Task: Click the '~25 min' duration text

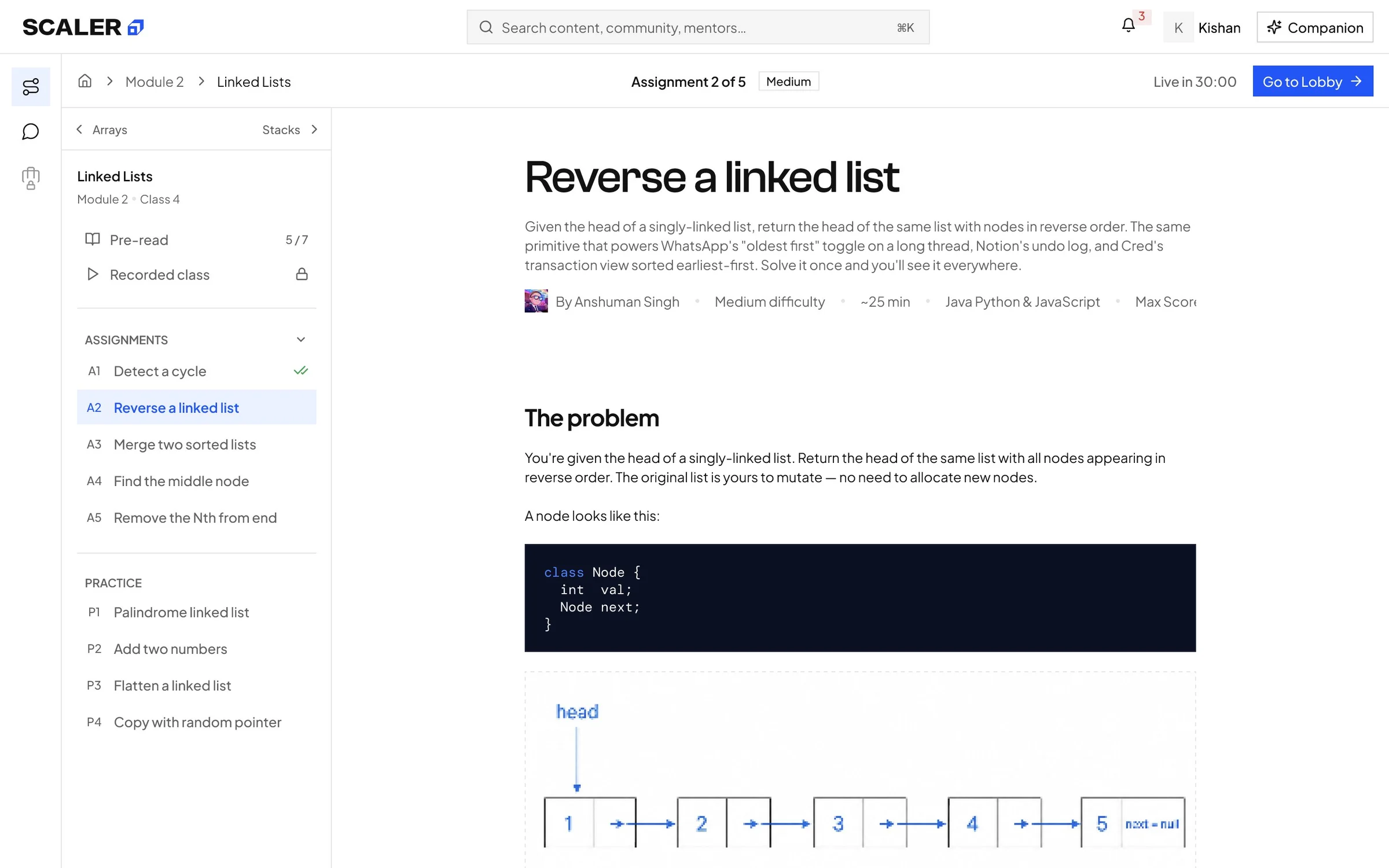Action: click(x=885, y=301)
